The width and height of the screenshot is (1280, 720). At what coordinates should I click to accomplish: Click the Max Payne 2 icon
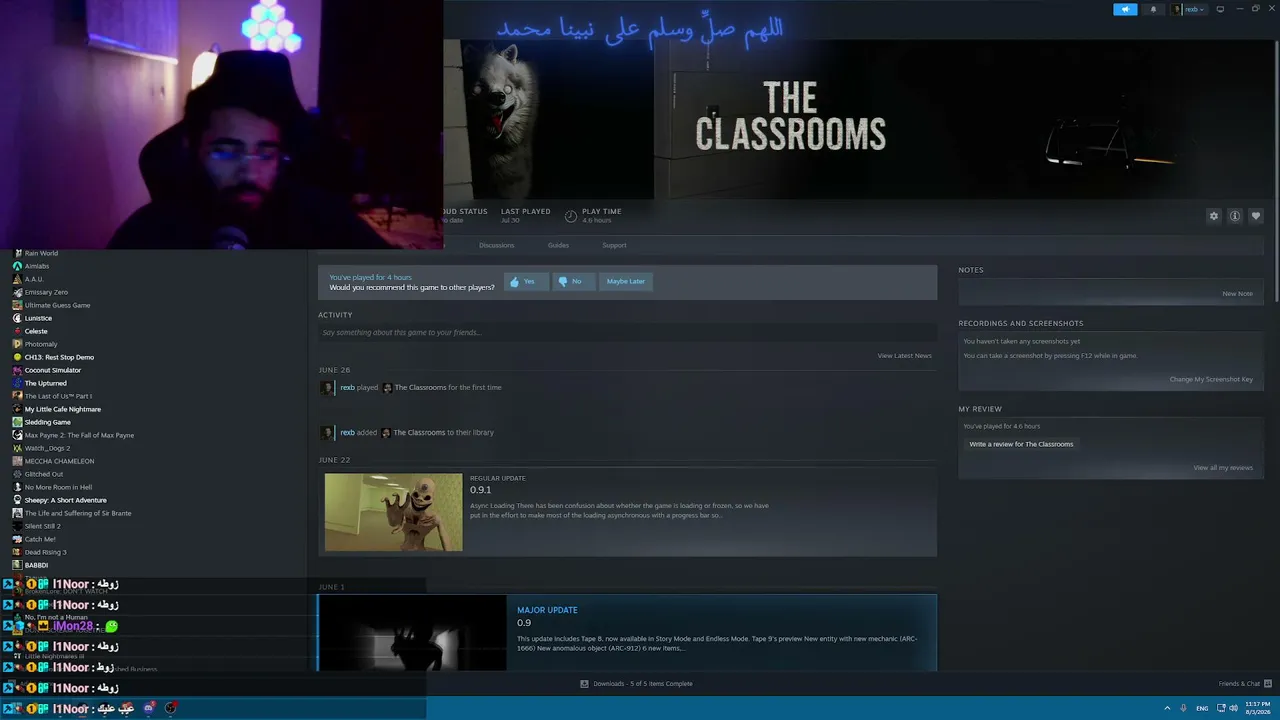[x=17, y=436]
